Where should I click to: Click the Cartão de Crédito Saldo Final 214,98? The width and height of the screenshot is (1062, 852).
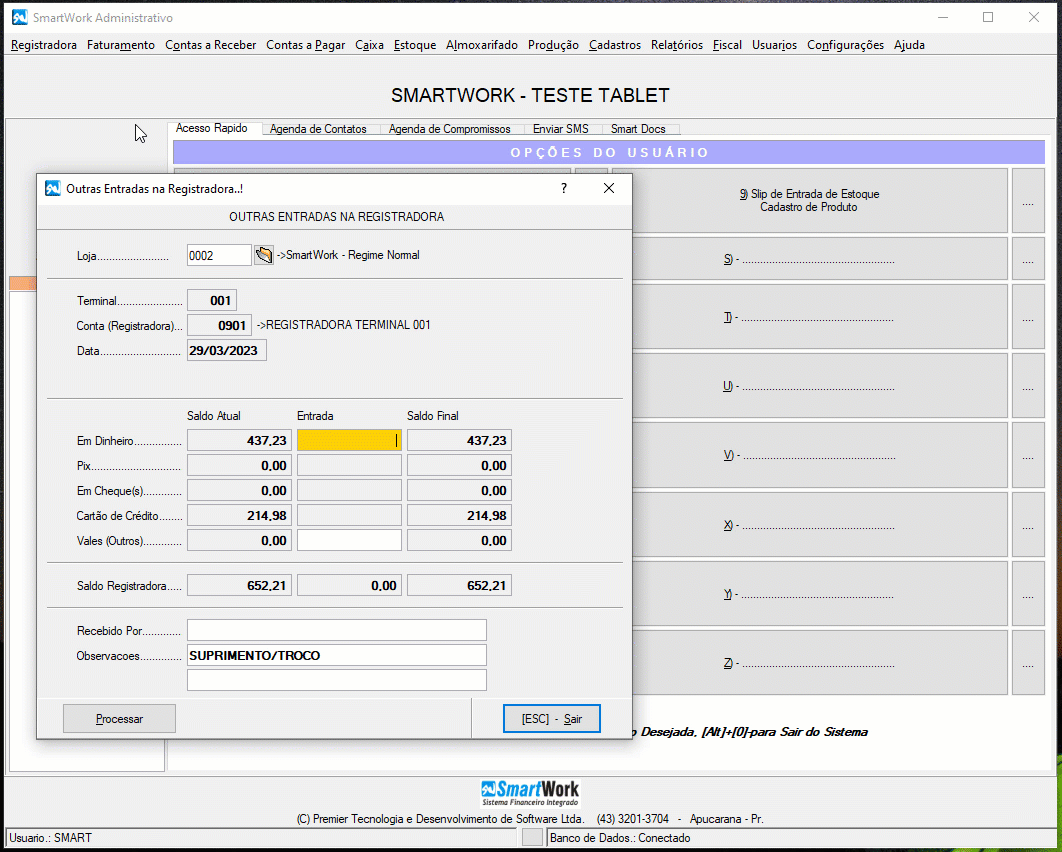click(x=459, y=515)
